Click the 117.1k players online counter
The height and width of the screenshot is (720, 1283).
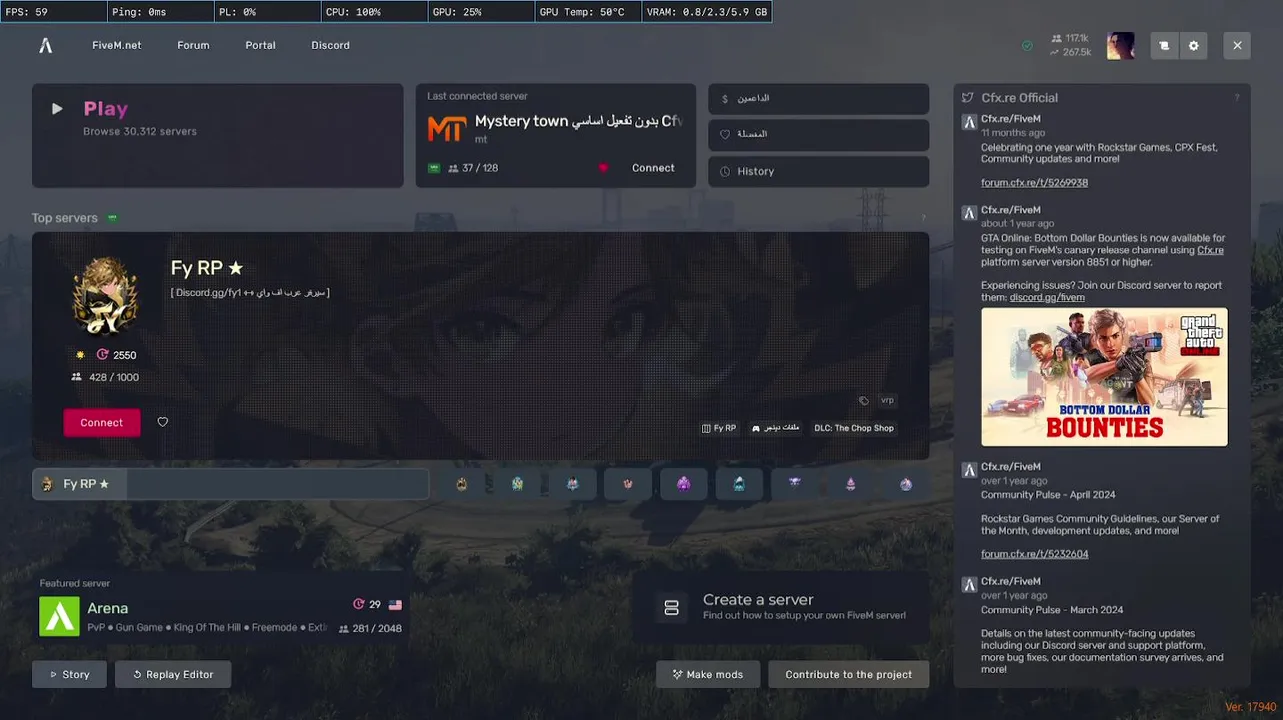click(x=1070, y=38)
